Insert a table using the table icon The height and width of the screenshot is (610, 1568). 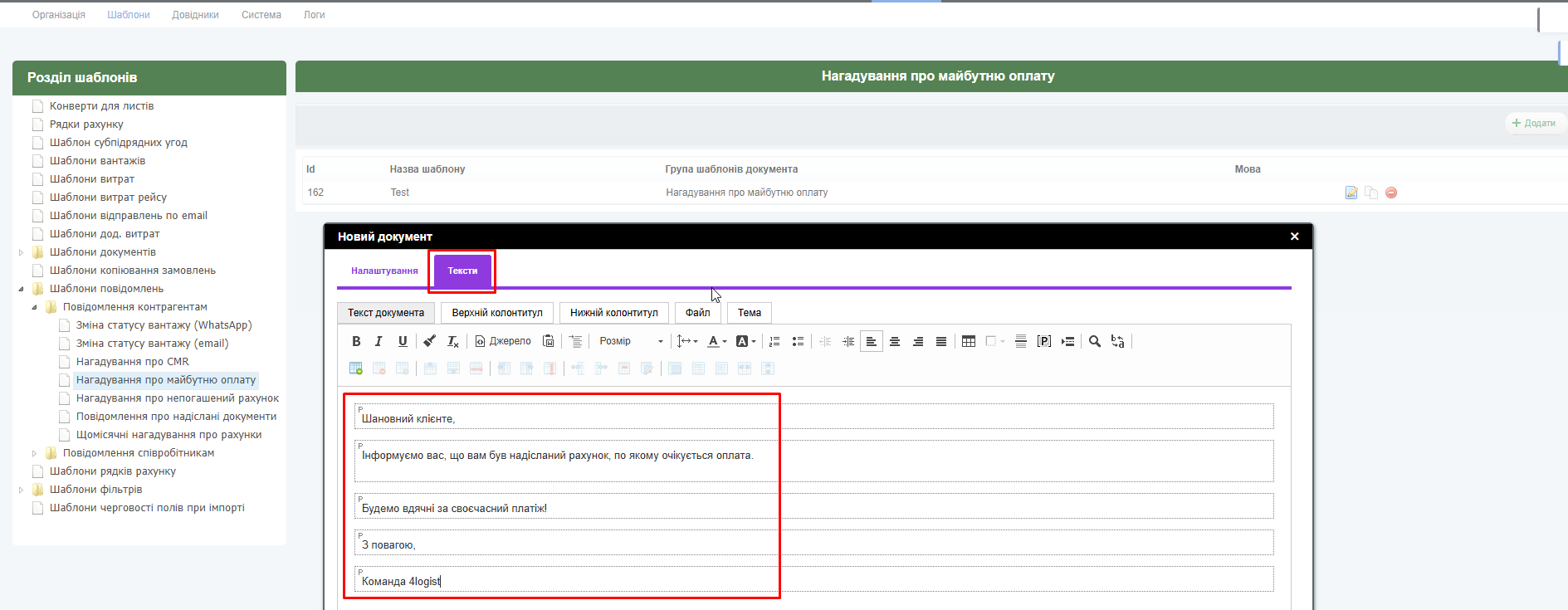(x=969, y=341)
